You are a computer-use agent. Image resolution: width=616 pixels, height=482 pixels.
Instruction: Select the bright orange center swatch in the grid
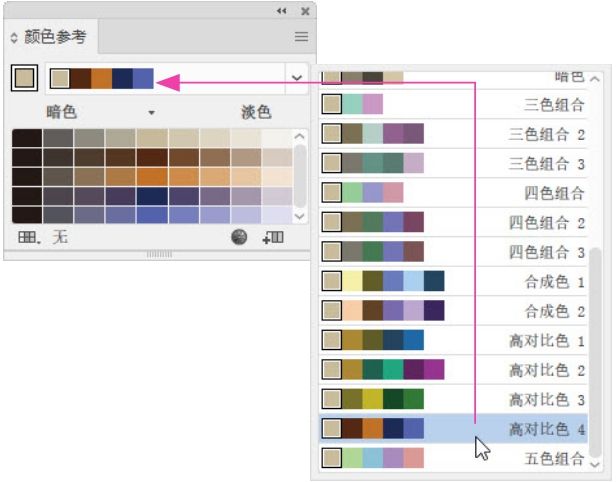(x=152, y=177)
